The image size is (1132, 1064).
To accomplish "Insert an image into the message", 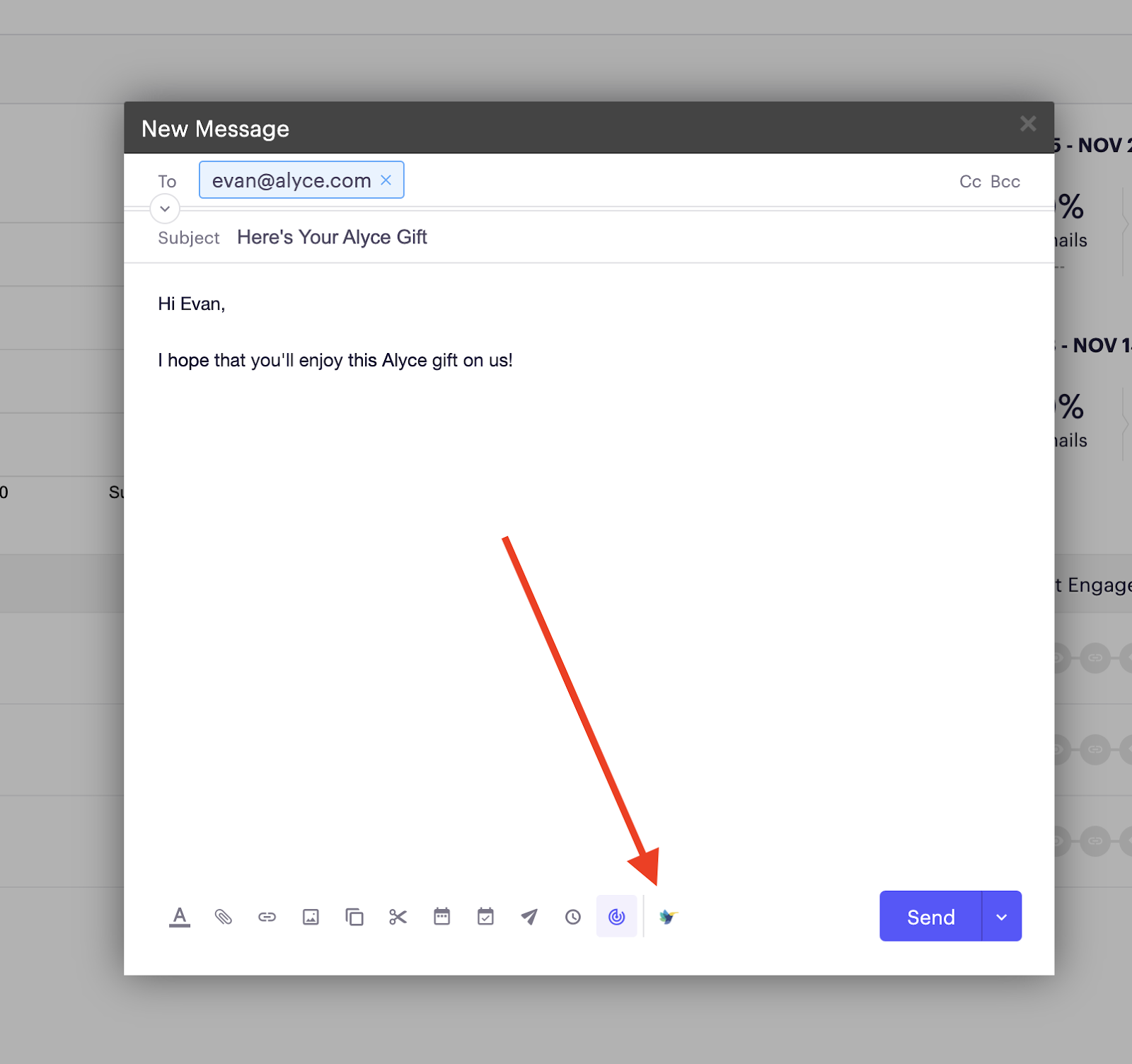I will [x=311, y=917].
